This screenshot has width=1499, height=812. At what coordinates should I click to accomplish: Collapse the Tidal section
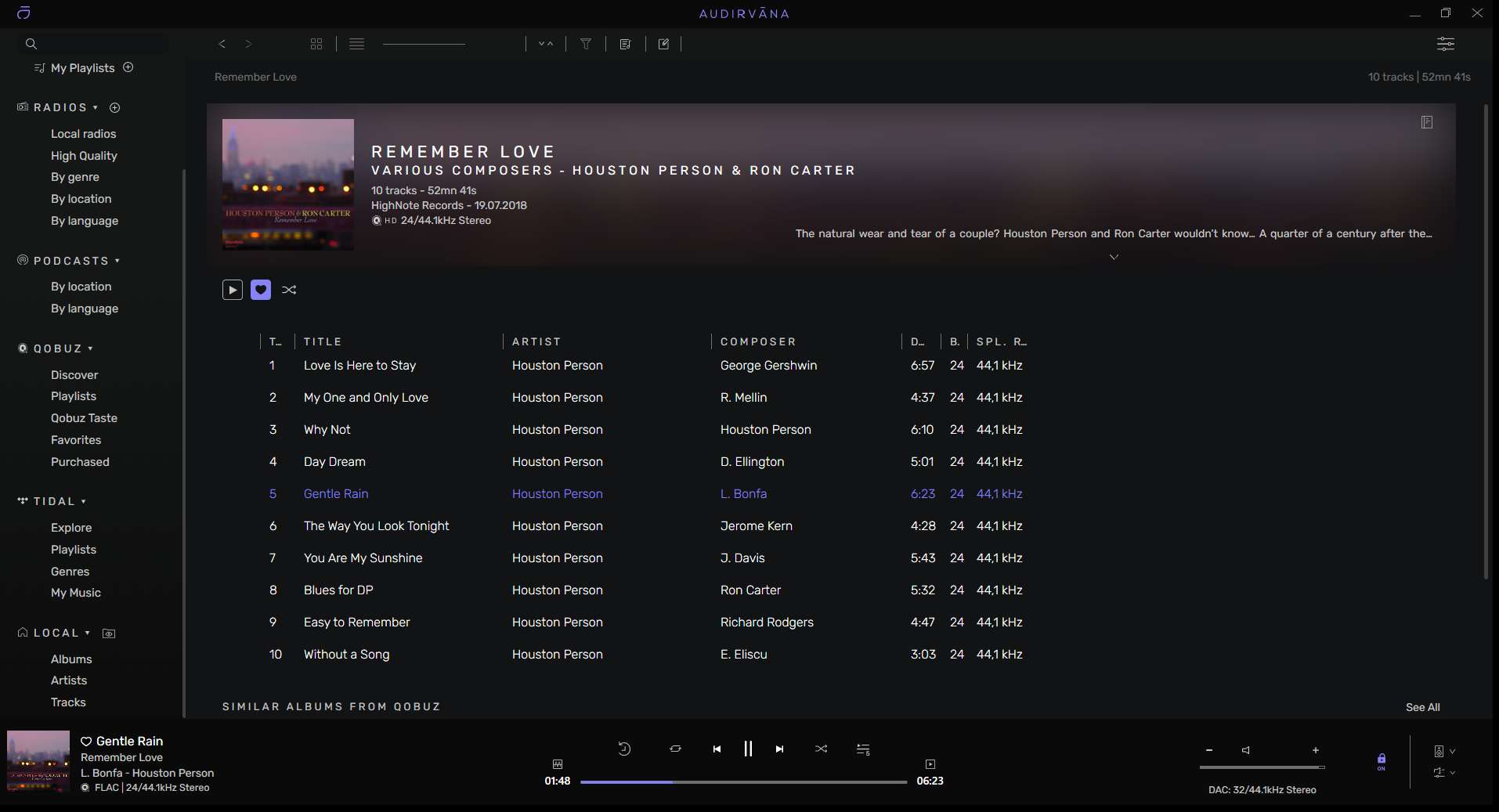pyautogui.click(x=84, y=501)
